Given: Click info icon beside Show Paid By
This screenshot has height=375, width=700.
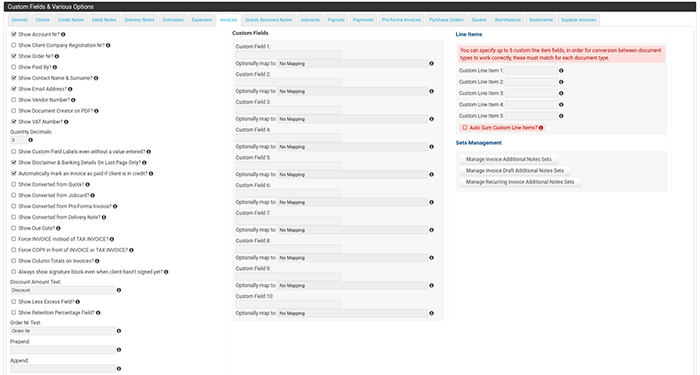Looking at the screenshot, I should (54, 67).
